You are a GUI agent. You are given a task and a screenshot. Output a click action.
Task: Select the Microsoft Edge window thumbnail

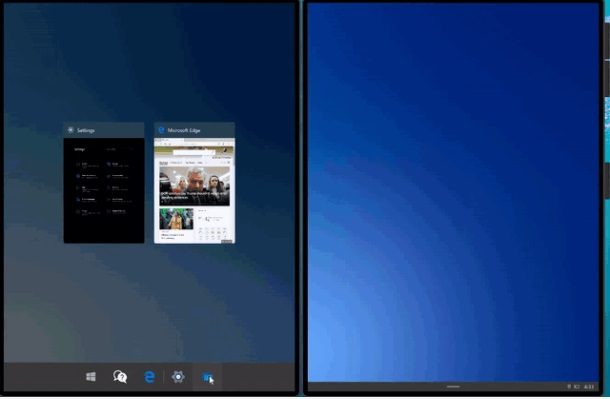pyautogui.click(x=195, y=183)
